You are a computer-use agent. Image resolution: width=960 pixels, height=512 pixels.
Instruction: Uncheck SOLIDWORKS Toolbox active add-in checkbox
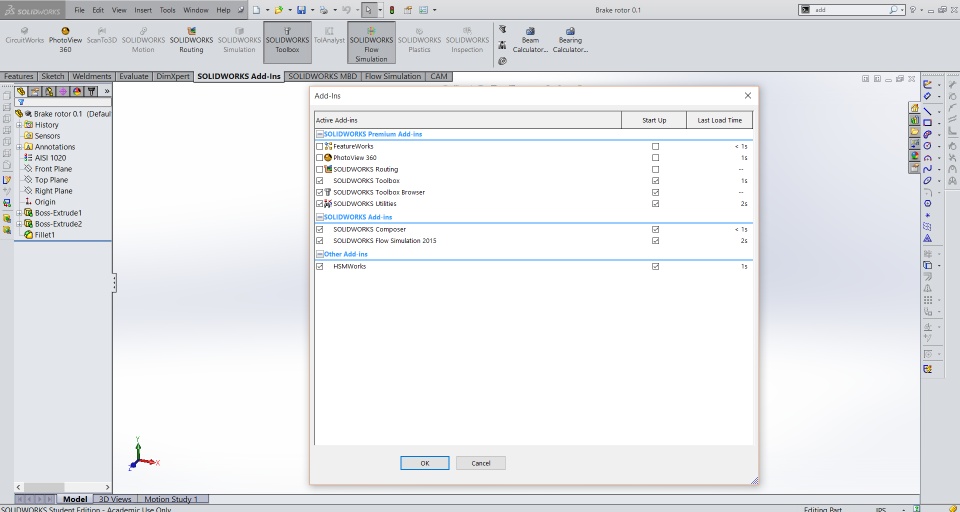pos(320,181)
